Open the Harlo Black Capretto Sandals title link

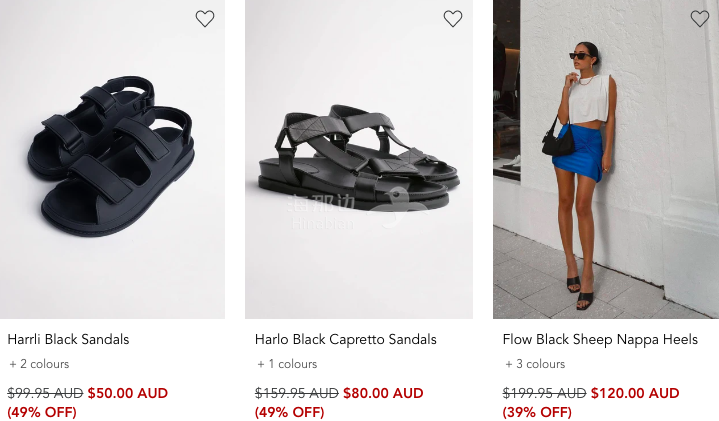(346, 339)
